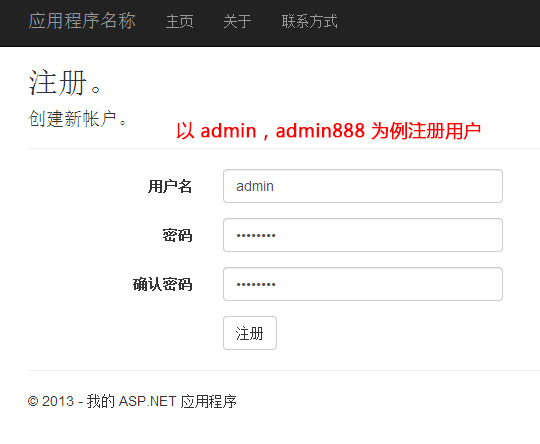Click the masked dots in 确认密码 field
This screenshot has width=540, height=444.
tap(256, 285)
